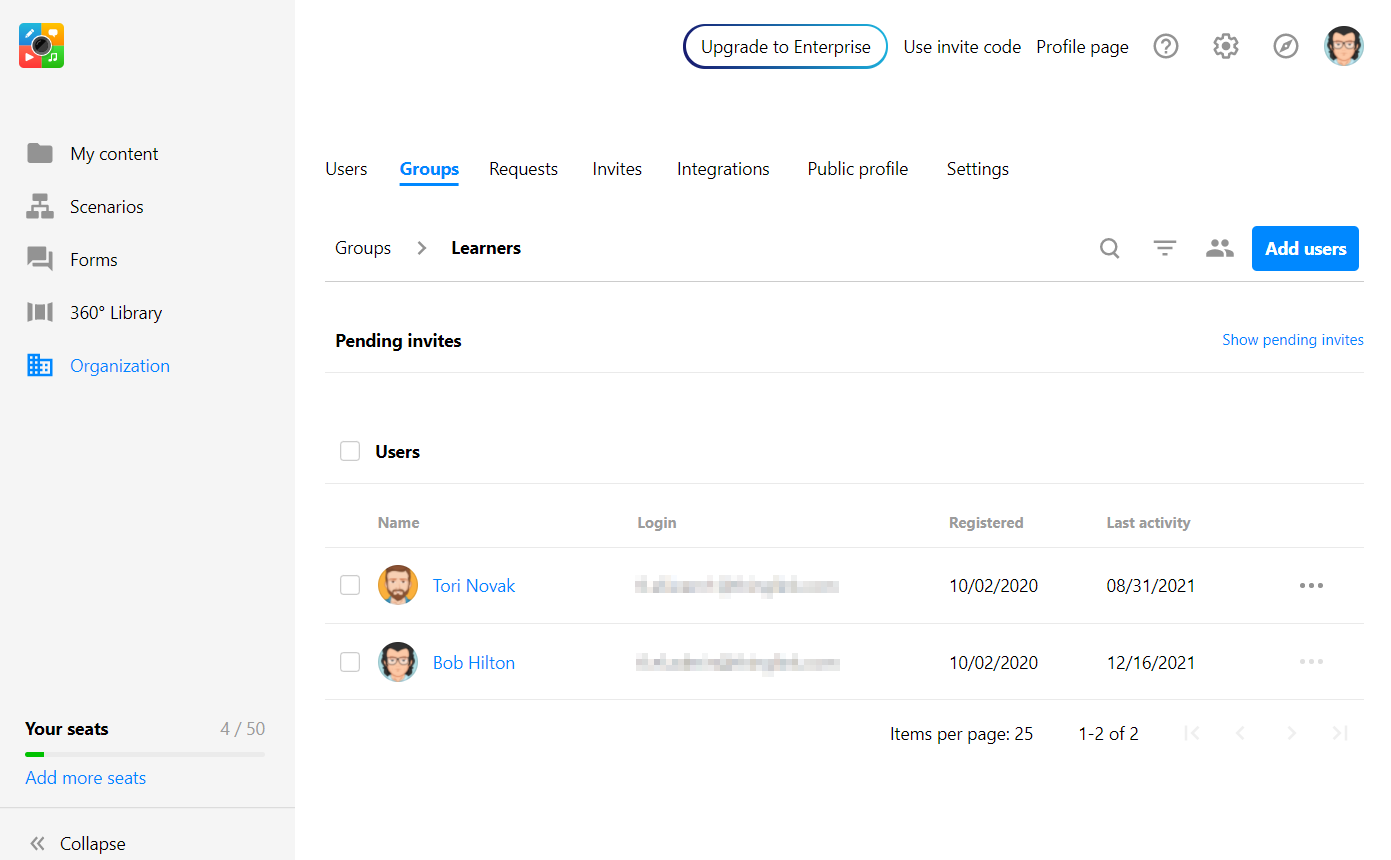The image size is (1391, 860).
Task: Open the three-dot menu for Tori Novak
Action: pyautogui.click(x=1311, y=585)
